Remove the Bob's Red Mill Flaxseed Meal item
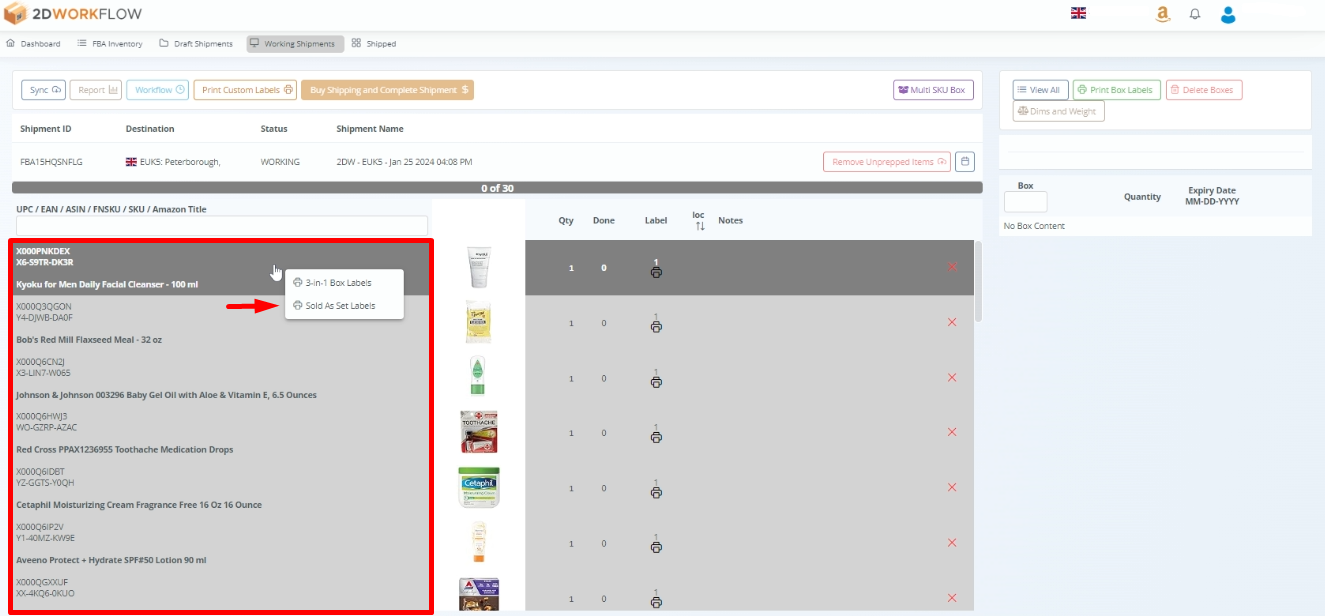Image resolution: width=1325 pixels, height=616 pixels. point(951,322)
